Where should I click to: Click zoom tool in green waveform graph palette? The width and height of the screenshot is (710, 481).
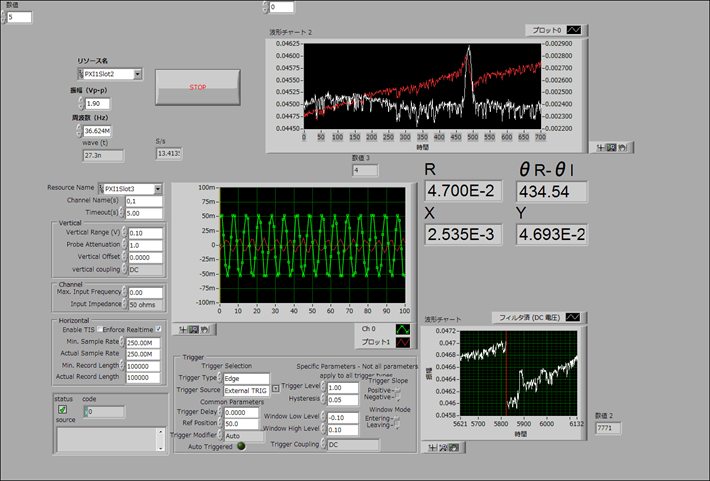(x=192, y=328)
